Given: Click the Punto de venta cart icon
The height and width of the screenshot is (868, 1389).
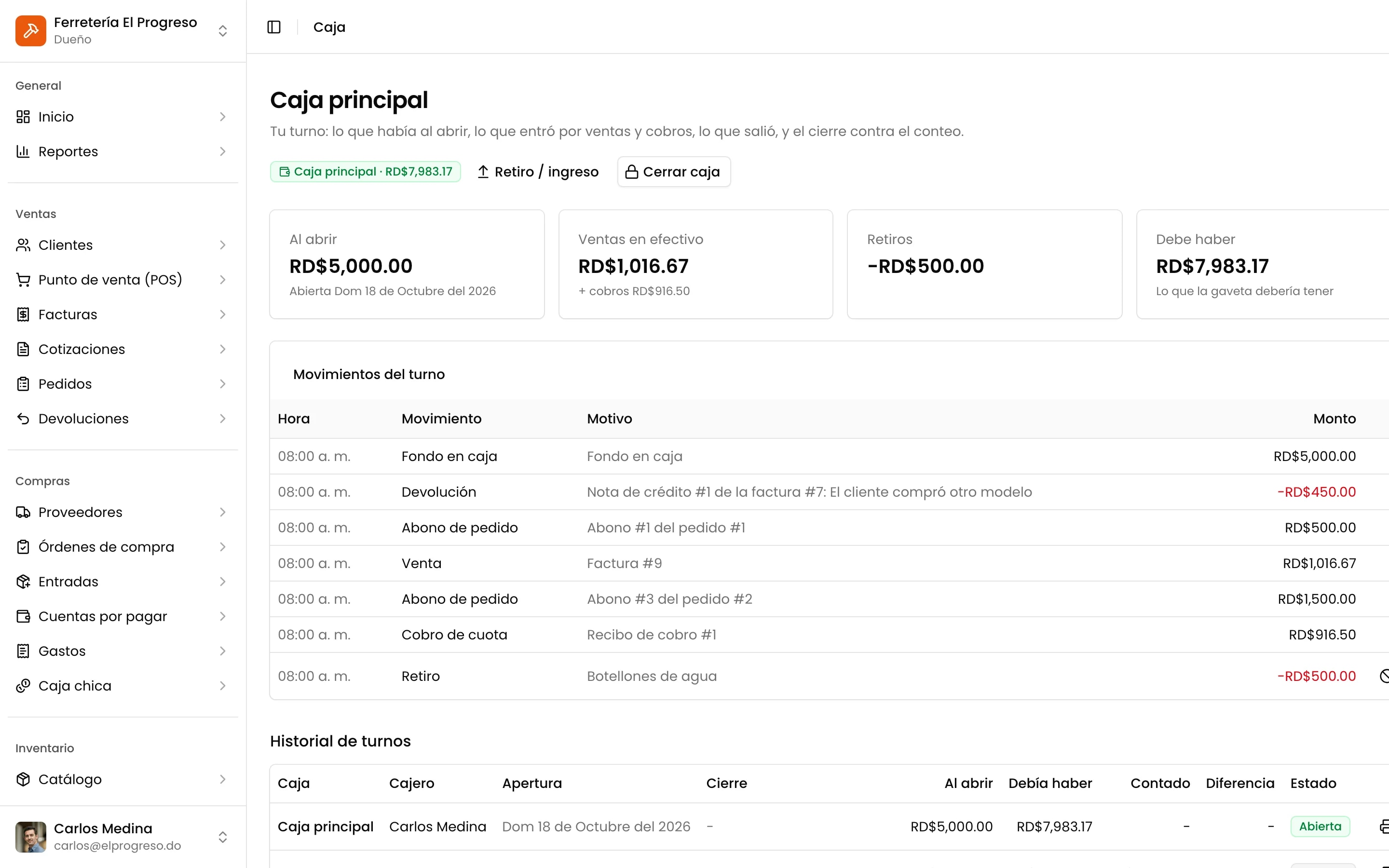Looking at the screenshot, I should 23,280.
